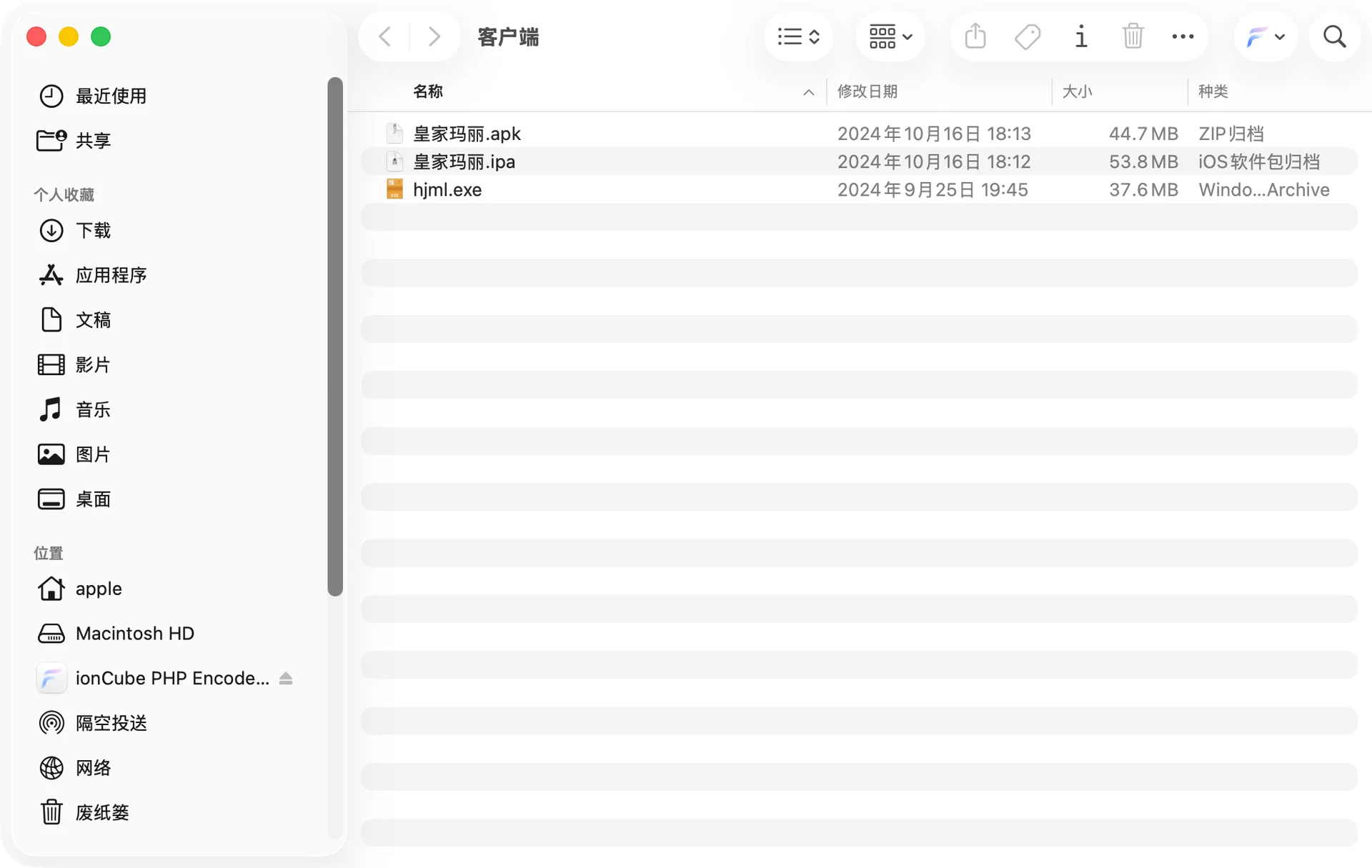The height and width of the screenshot is (868, 1372).
Task: Go back with the left chevron button
Action: pos(384,36)
